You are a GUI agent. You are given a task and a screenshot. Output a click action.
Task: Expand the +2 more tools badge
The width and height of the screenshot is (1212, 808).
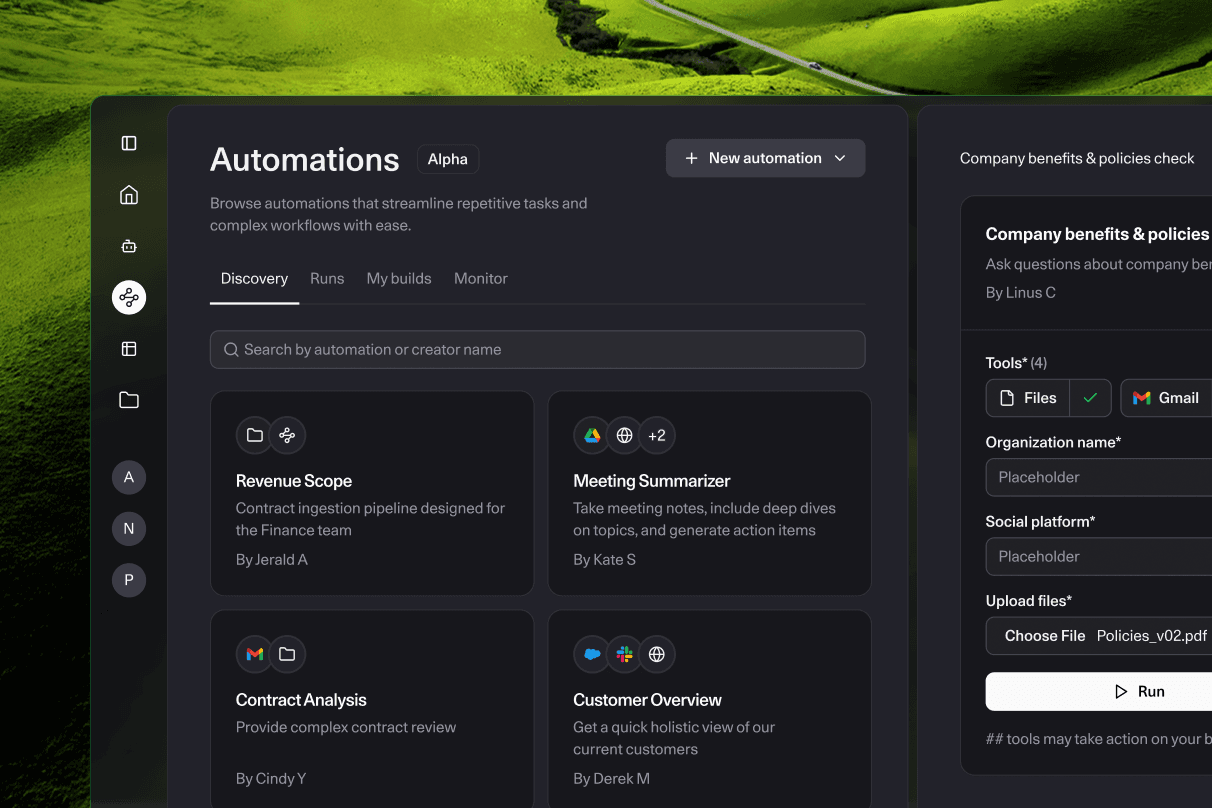[657, 435]
